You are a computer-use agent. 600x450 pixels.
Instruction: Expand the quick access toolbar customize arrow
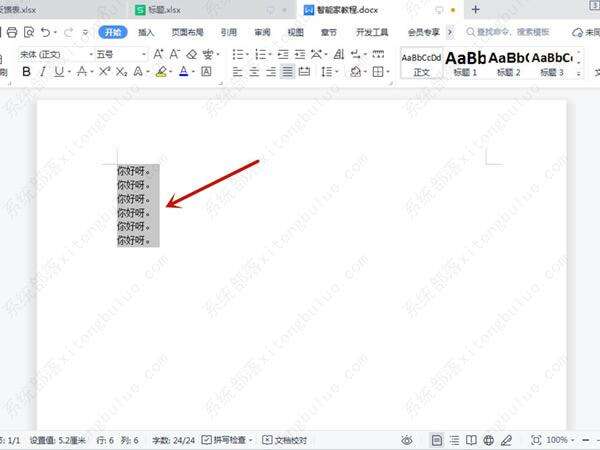[x=85, y=33]
